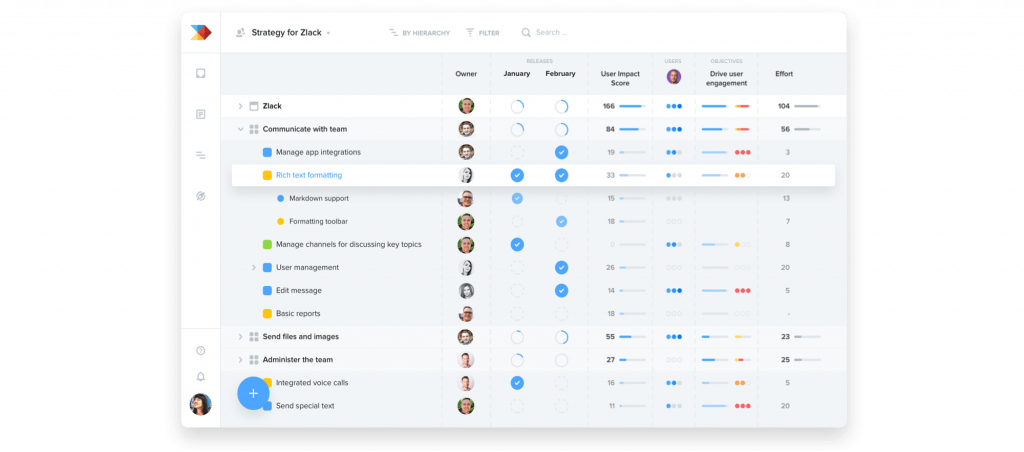The image size is (1024, 452).
Task: Click the January release column header
Action: coord(517,74)
